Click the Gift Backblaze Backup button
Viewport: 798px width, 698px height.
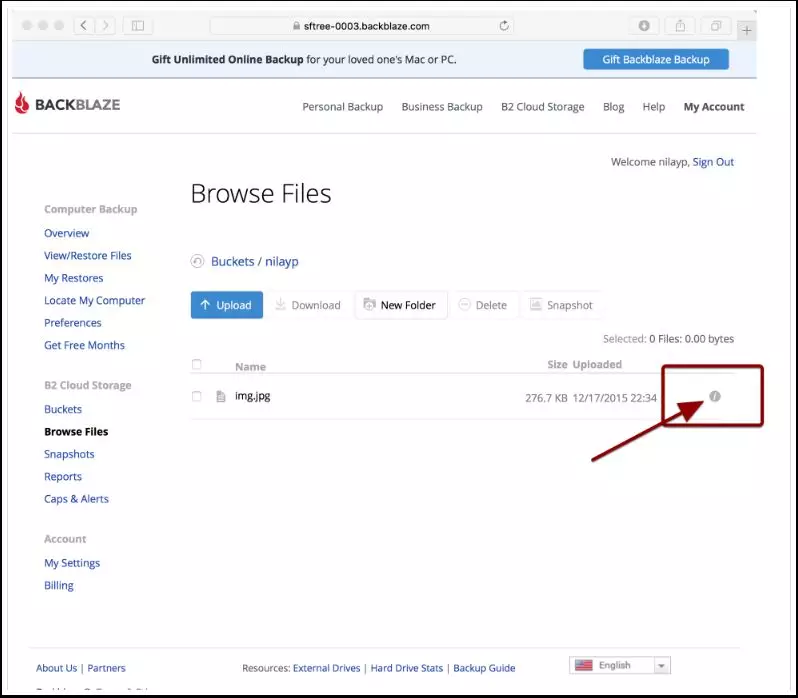point(656,60)
